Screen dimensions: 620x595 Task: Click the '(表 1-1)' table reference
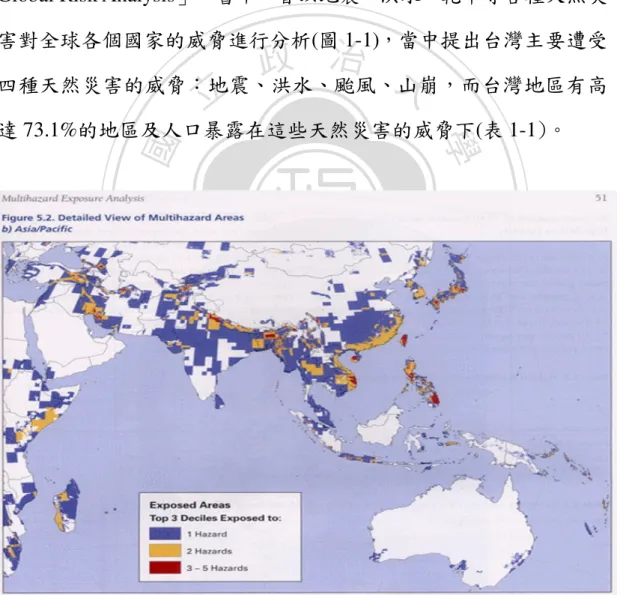pos(514,130)
